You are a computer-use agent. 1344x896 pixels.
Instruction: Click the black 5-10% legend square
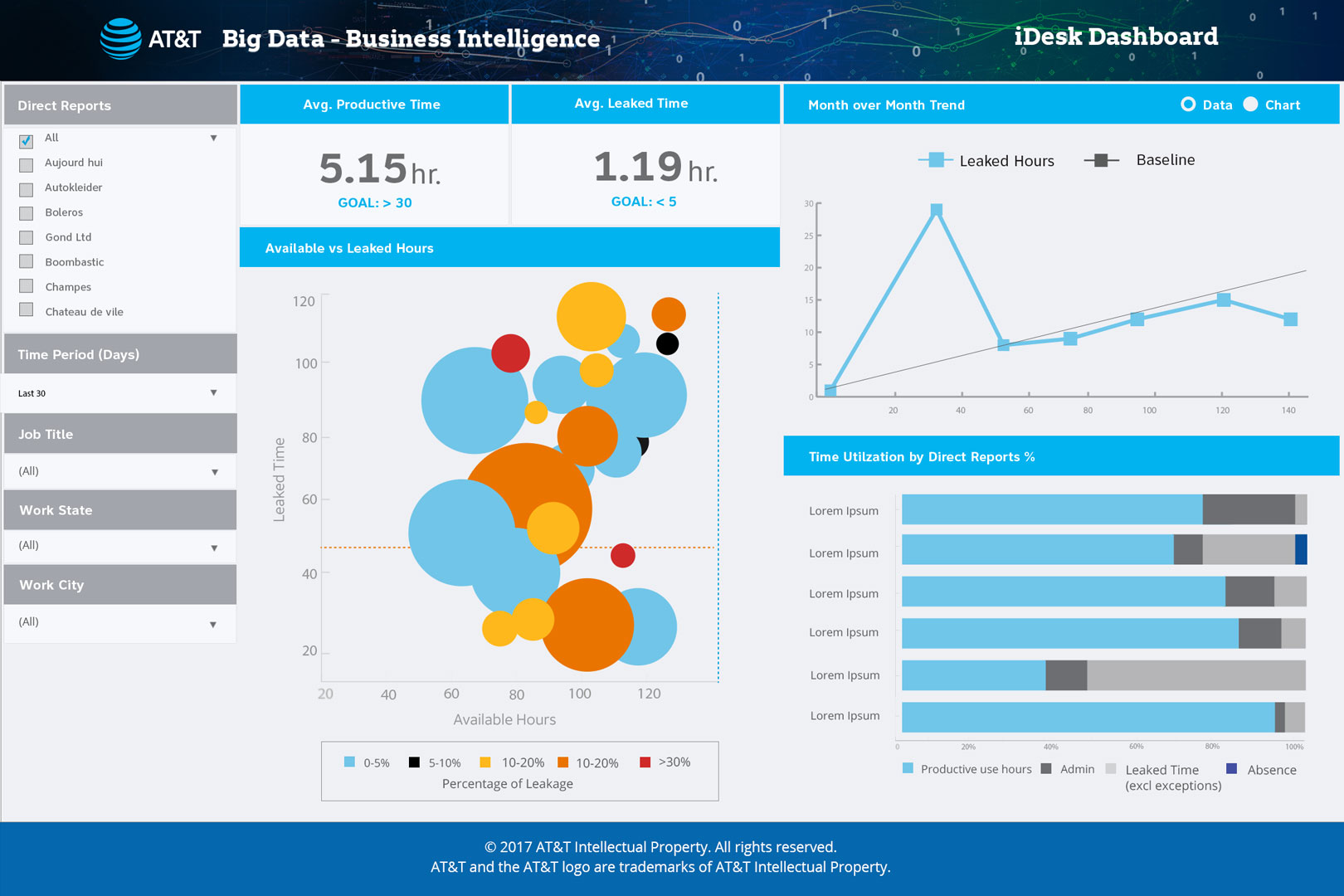tap(414, 762)
